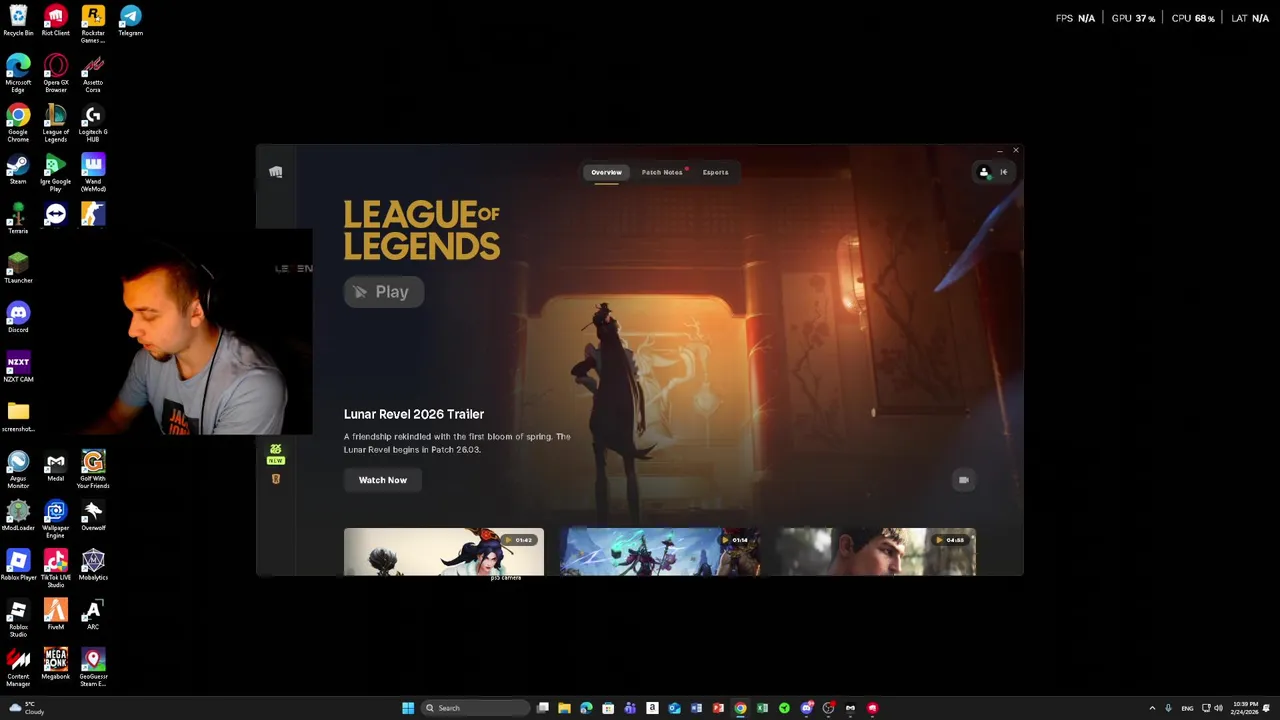Open taskbar volume control
Image resolution: width=1280 pixels, height=720 pixels.
(x=1218, y=708)
